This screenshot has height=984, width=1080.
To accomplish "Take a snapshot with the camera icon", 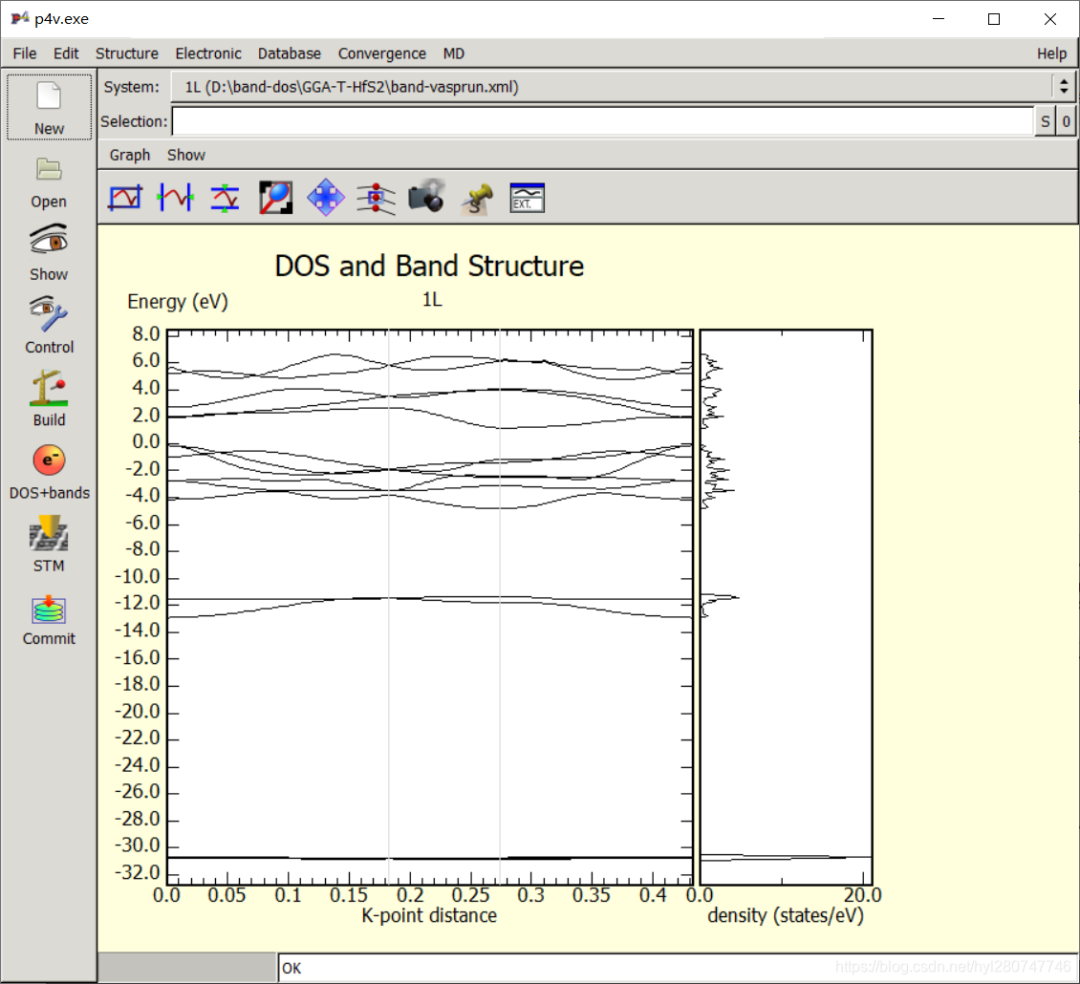I will point(426,196).
